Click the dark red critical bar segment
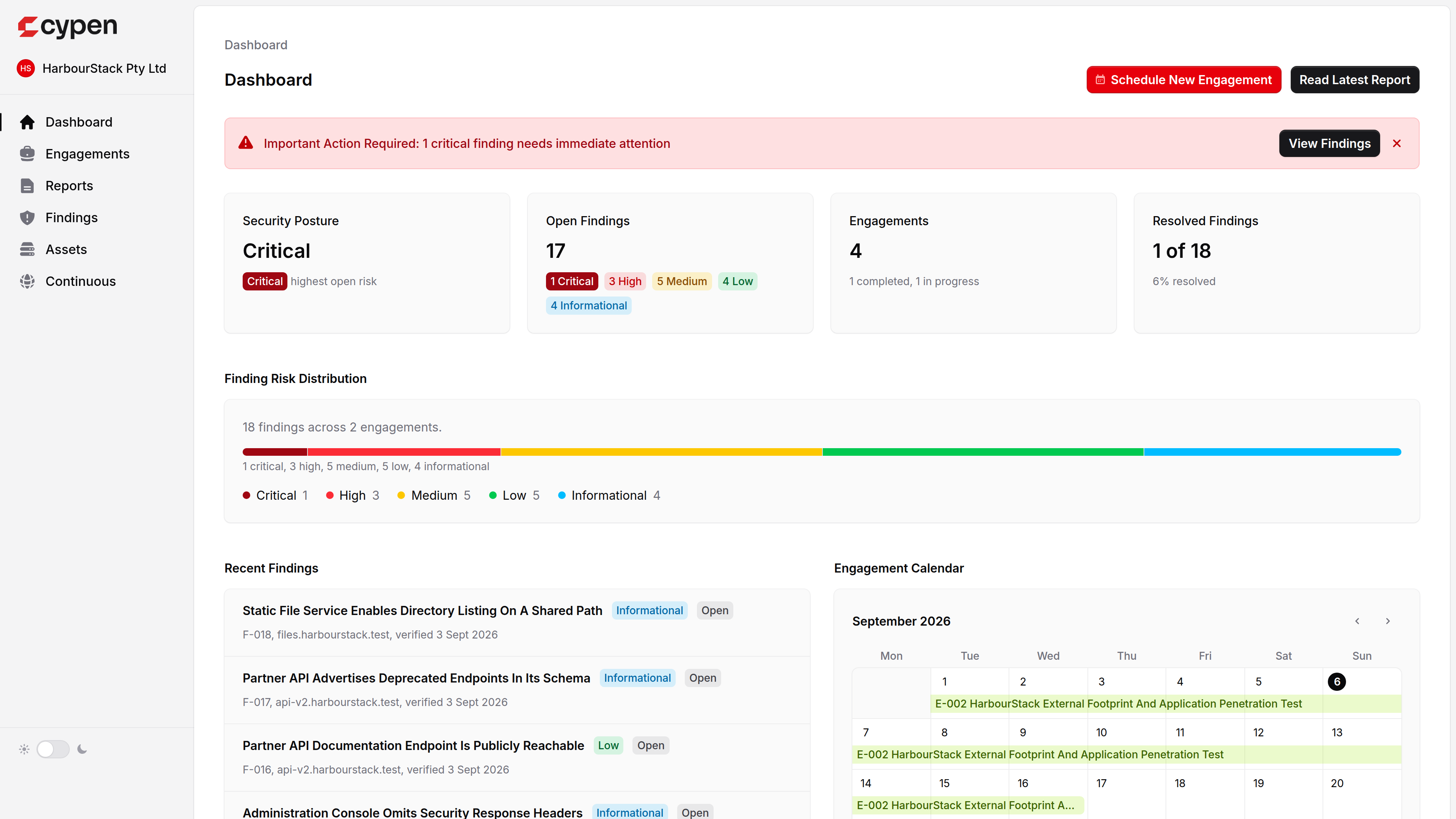The width and height of the screenshot is (1456, 819). [x=275, y=452]
